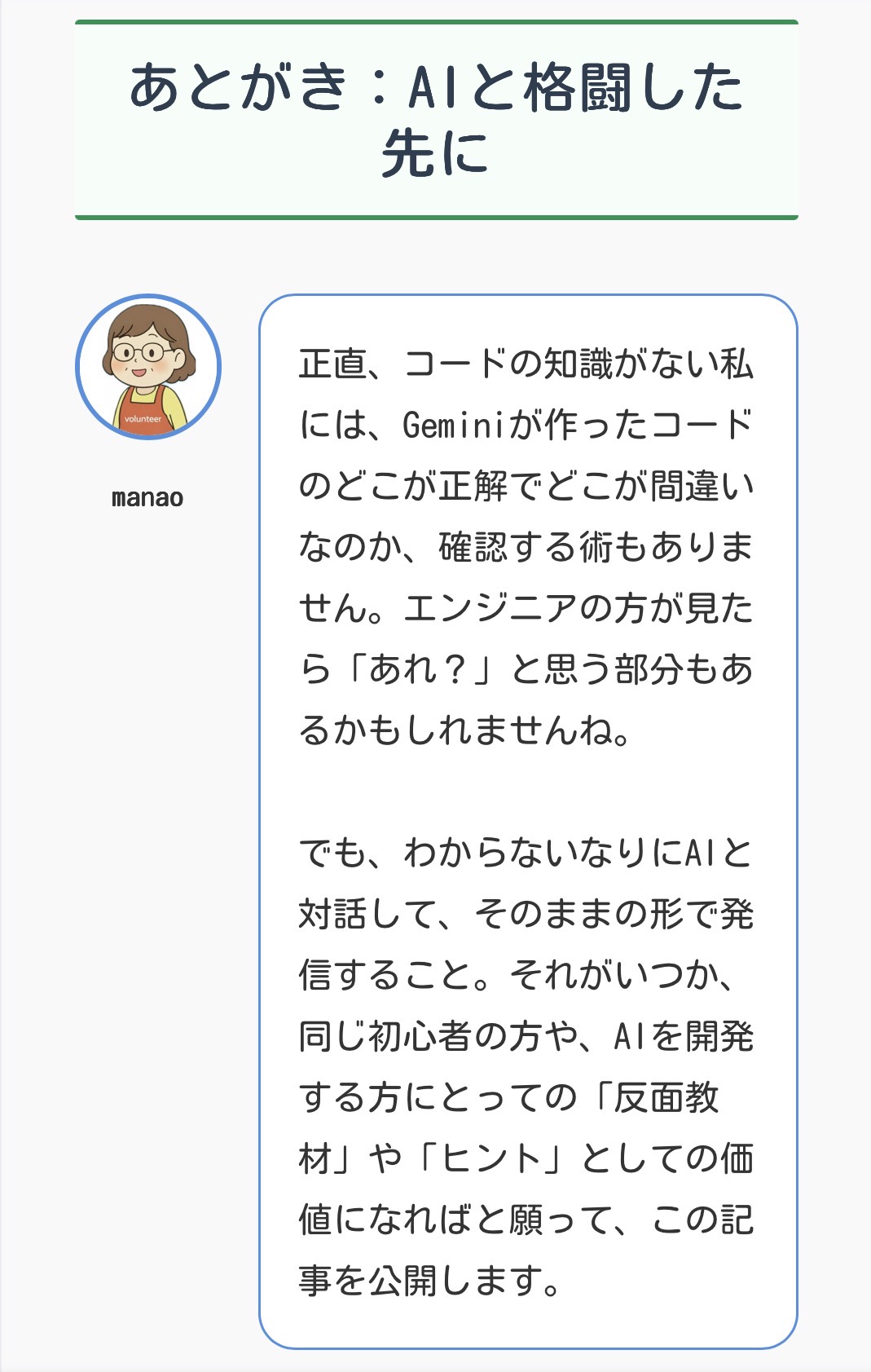Click the volunteer label on the avatar apron
The image size is (871, 1372).
143,419
